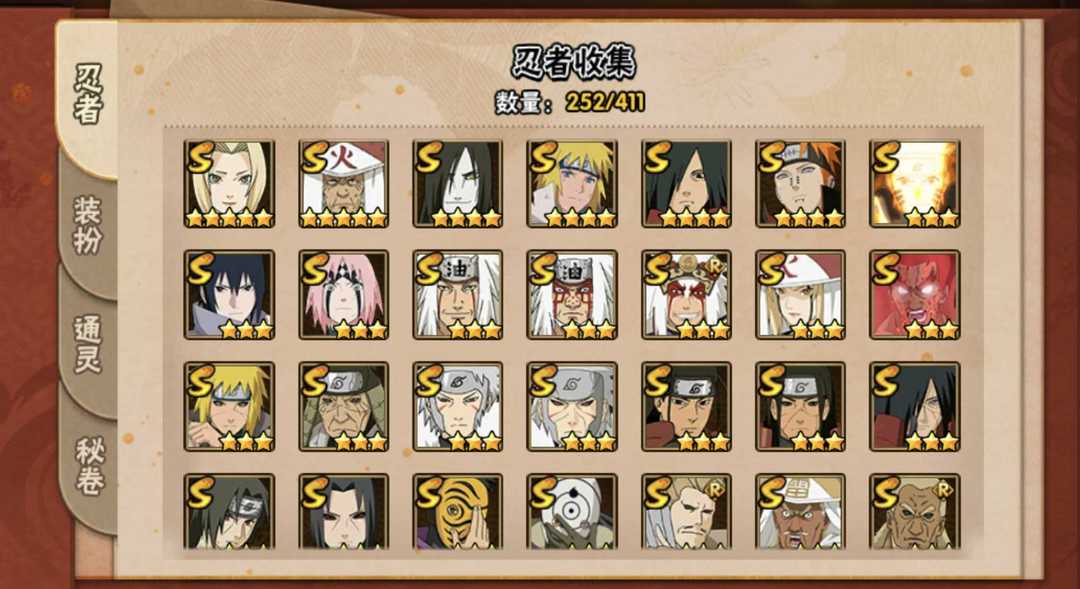Open the 忍者 tab
Viewport: 1080px width, 589px height.
[88, 95]
